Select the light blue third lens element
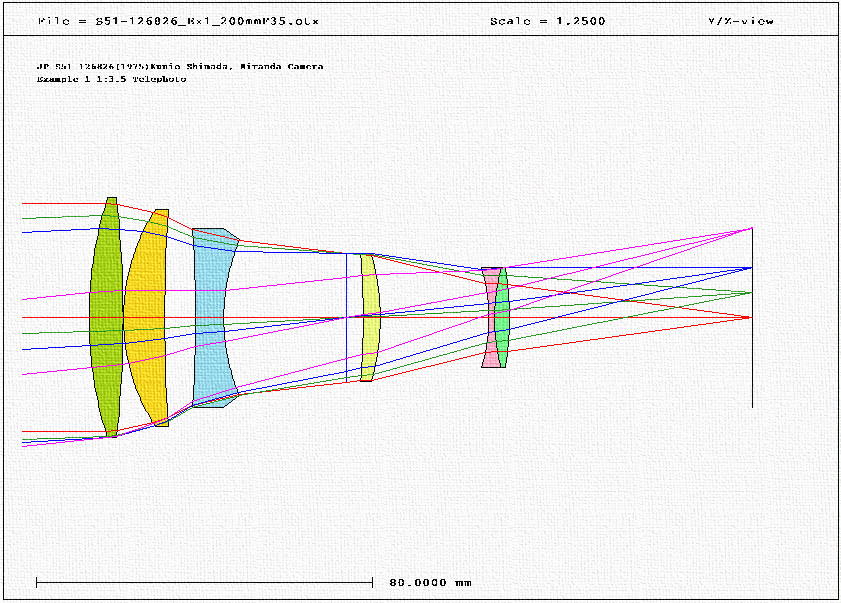This screenshot has width=841, height=603. [x=208, y=318]
